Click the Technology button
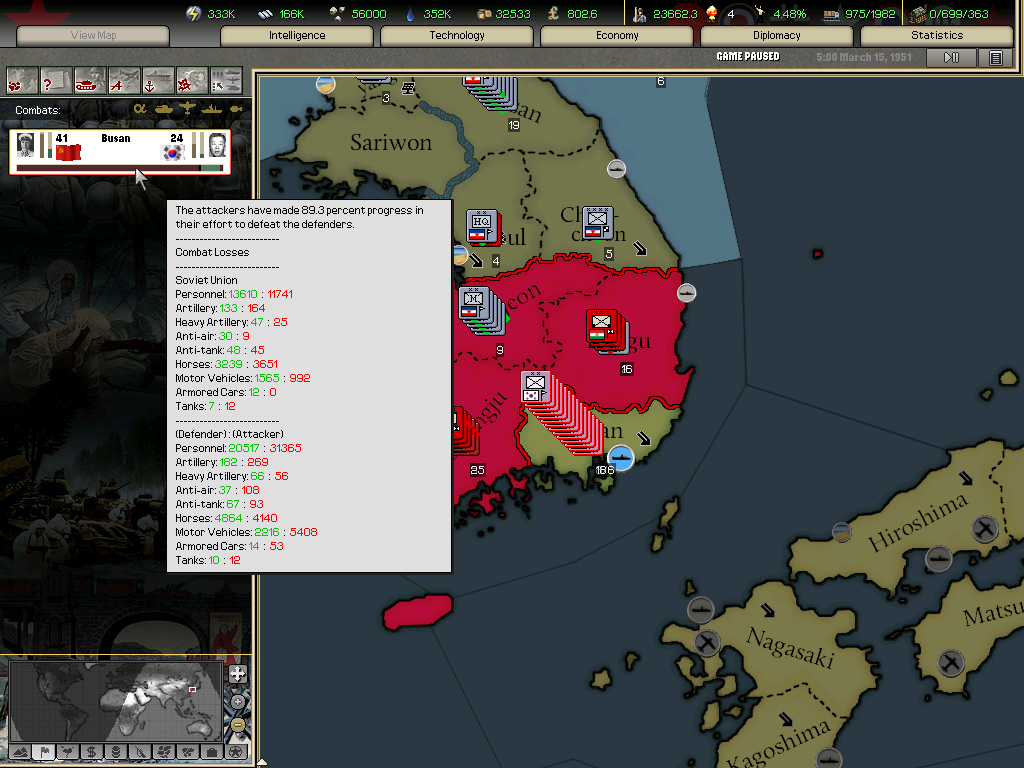The height and width of the screenshot is (768, 1024). click(457, 36)
